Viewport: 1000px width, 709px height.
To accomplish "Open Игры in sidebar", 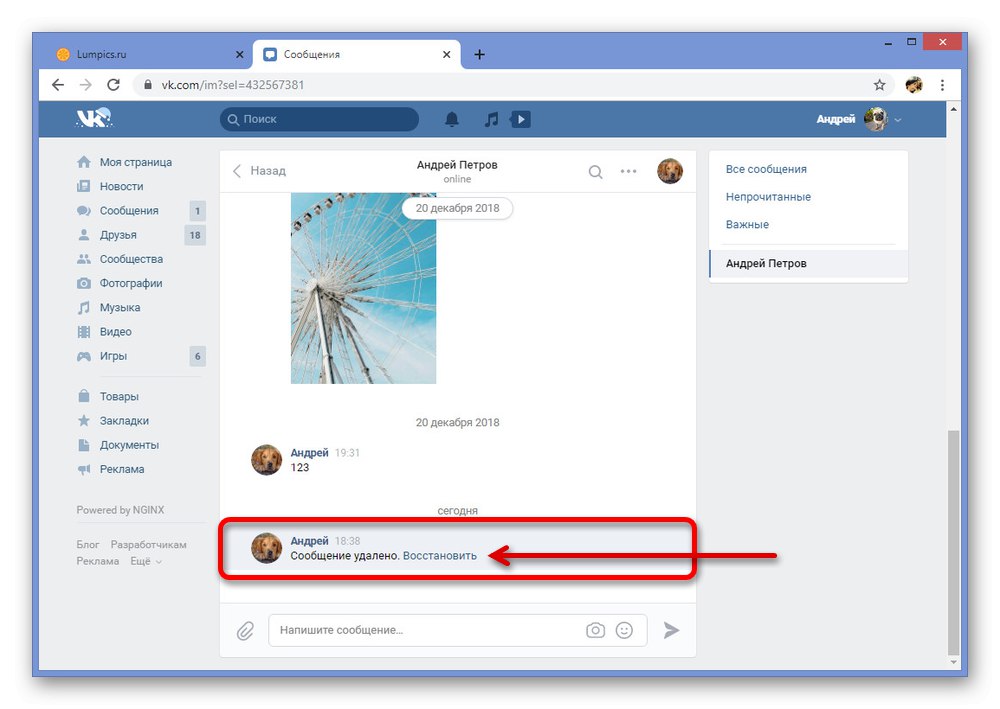I will click(x=113, y=356).
